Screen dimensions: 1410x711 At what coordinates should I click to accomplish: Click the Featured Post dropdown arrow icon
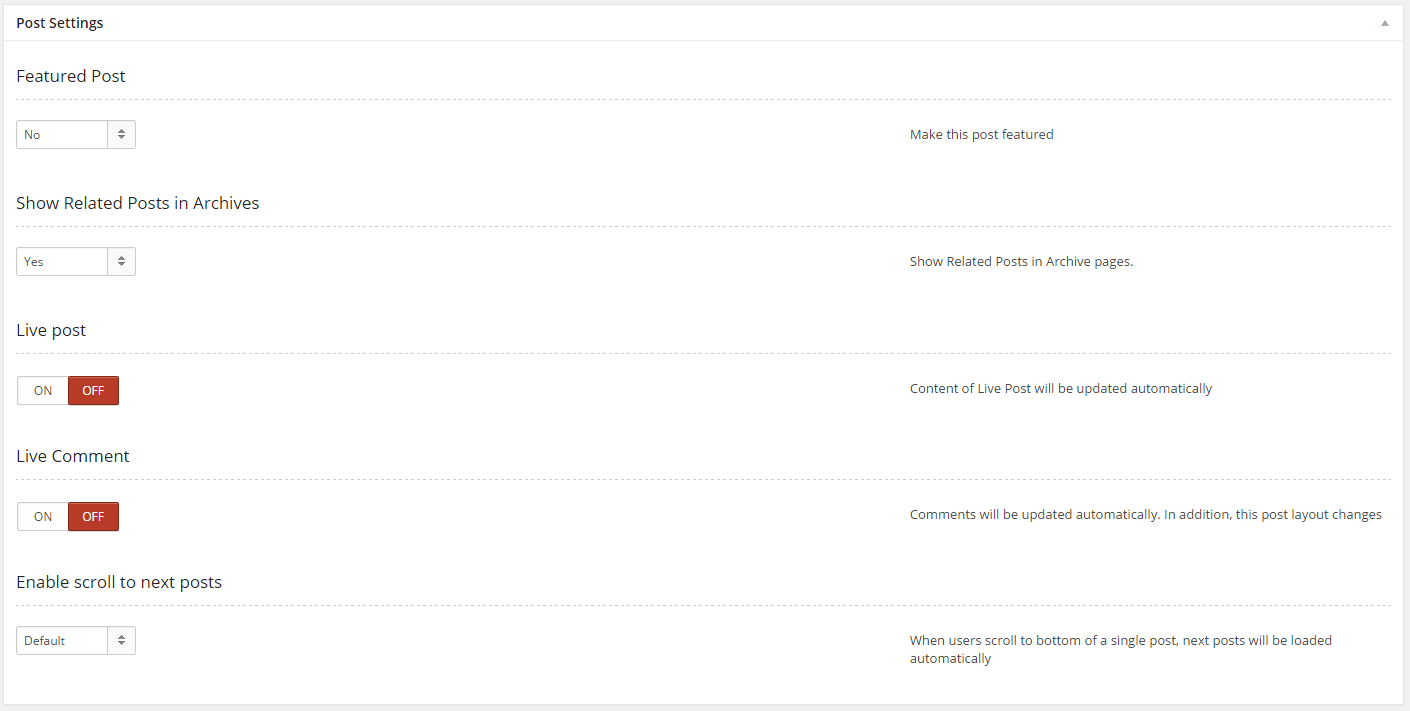point(121,135)
